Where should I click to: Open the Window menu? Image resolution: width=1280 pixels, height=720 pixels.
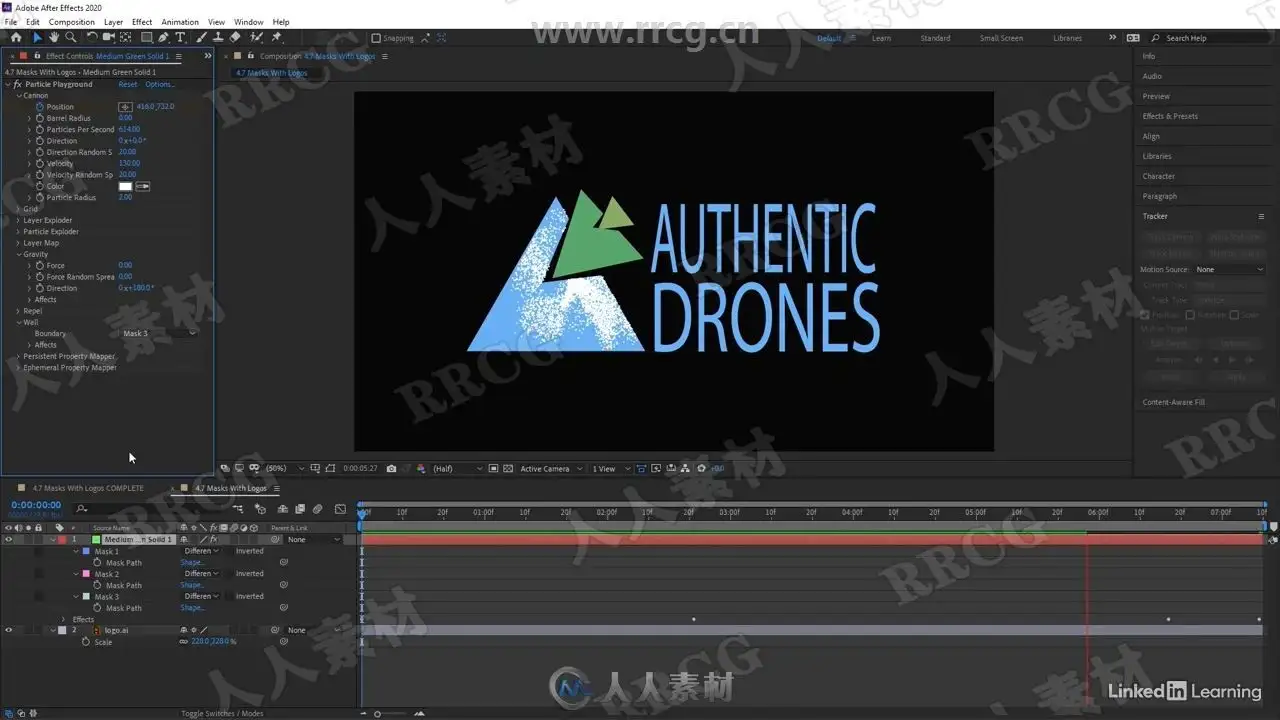pos(249,22)
